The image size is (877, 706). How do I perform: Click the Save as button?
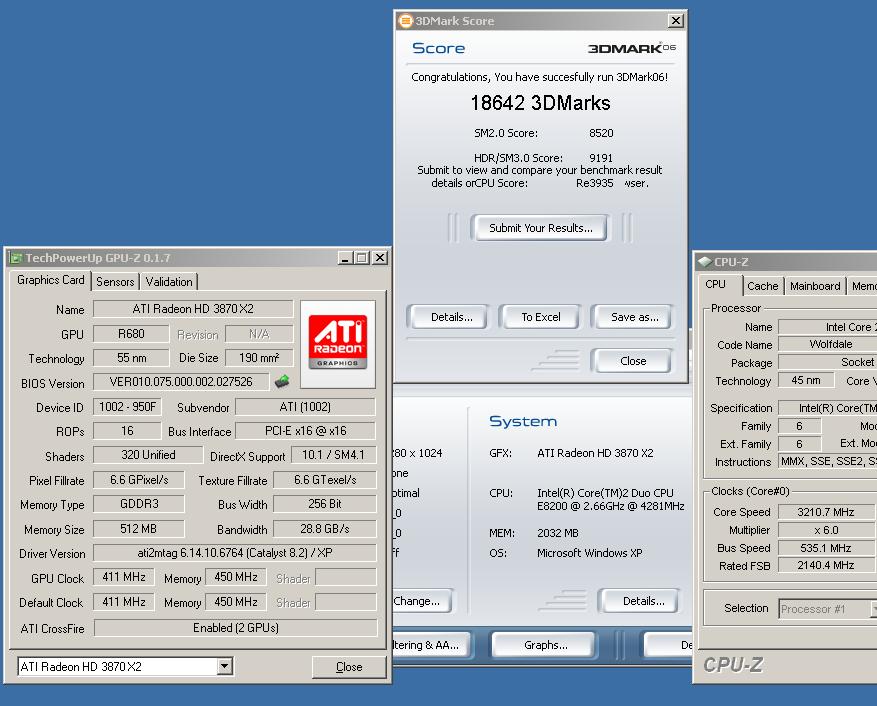[634, 317]
